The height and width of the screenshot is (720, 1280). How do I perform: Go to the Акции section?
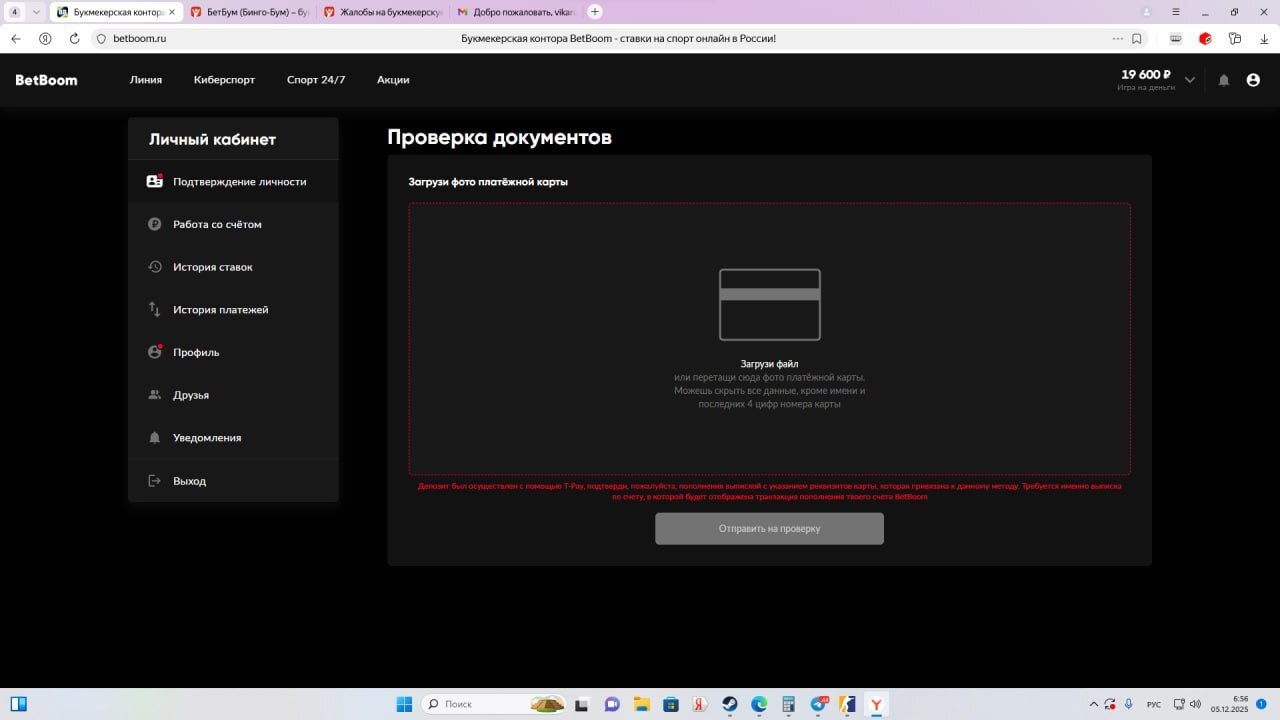pos(393,80)
